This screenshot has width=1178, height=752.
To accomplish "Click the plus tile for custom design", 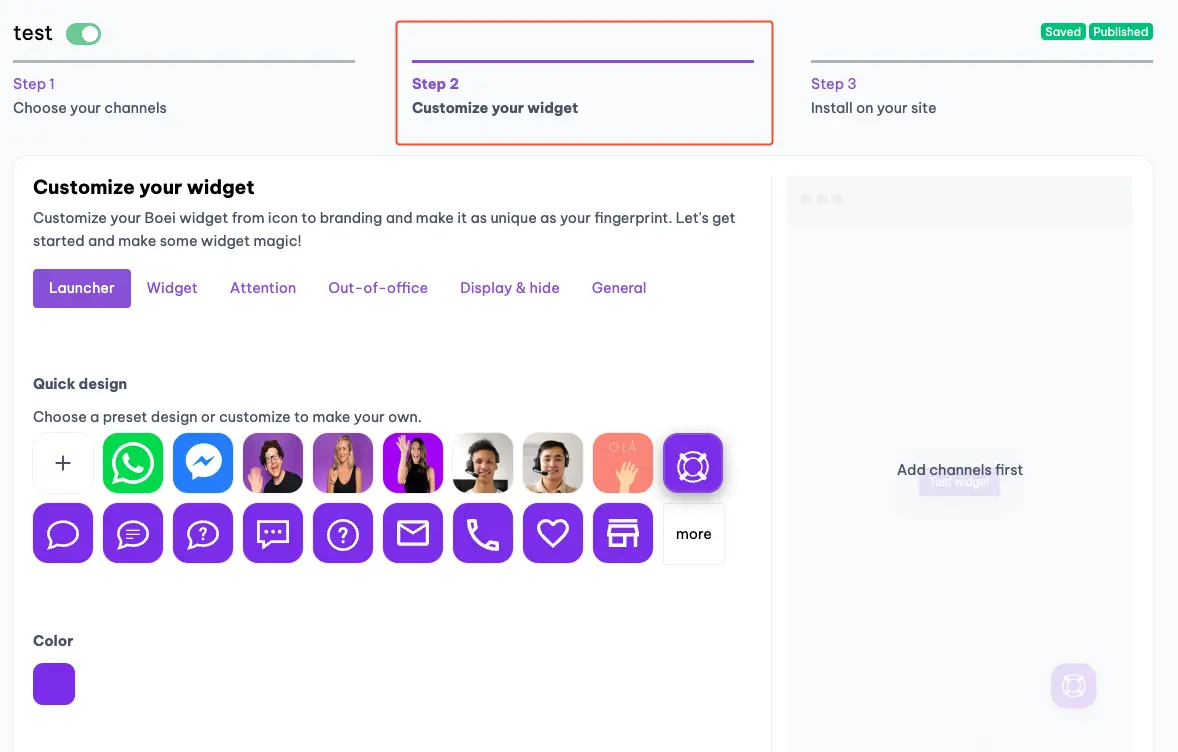I will (x=63, y=463).
